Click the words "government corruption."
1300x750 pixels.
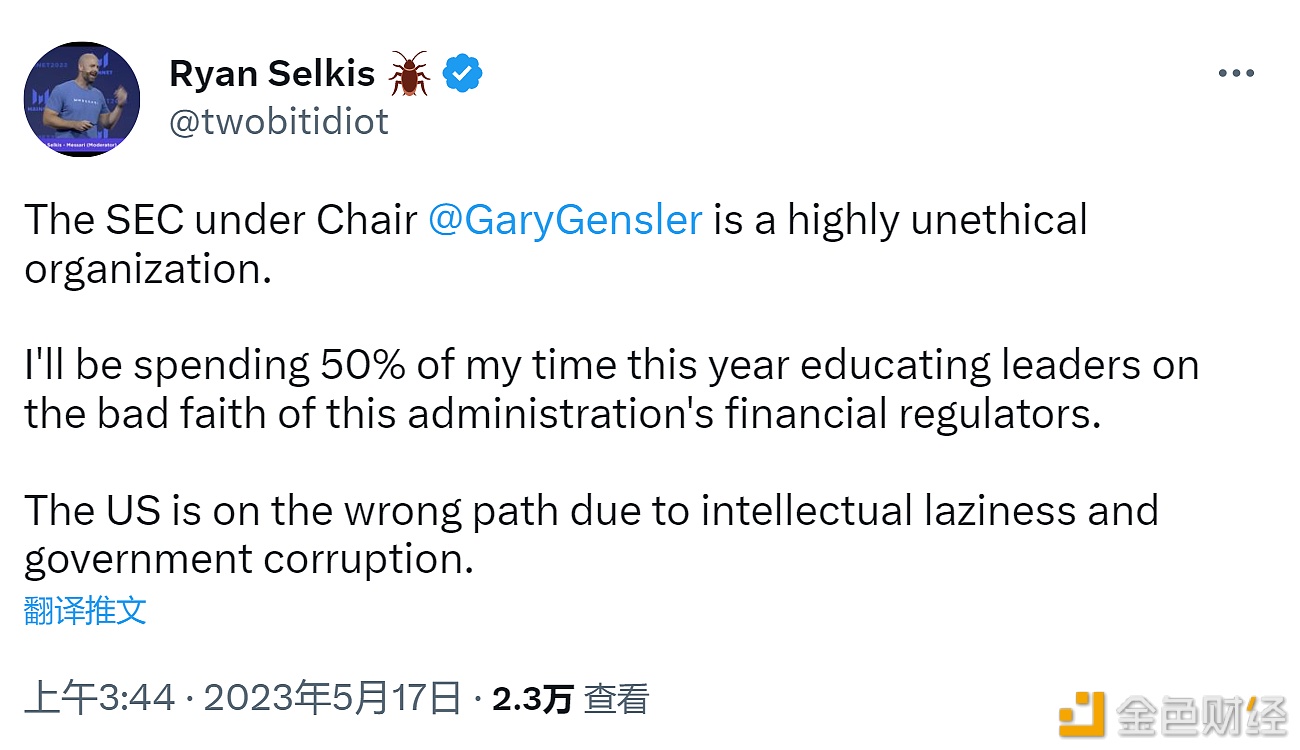(248, 560)
